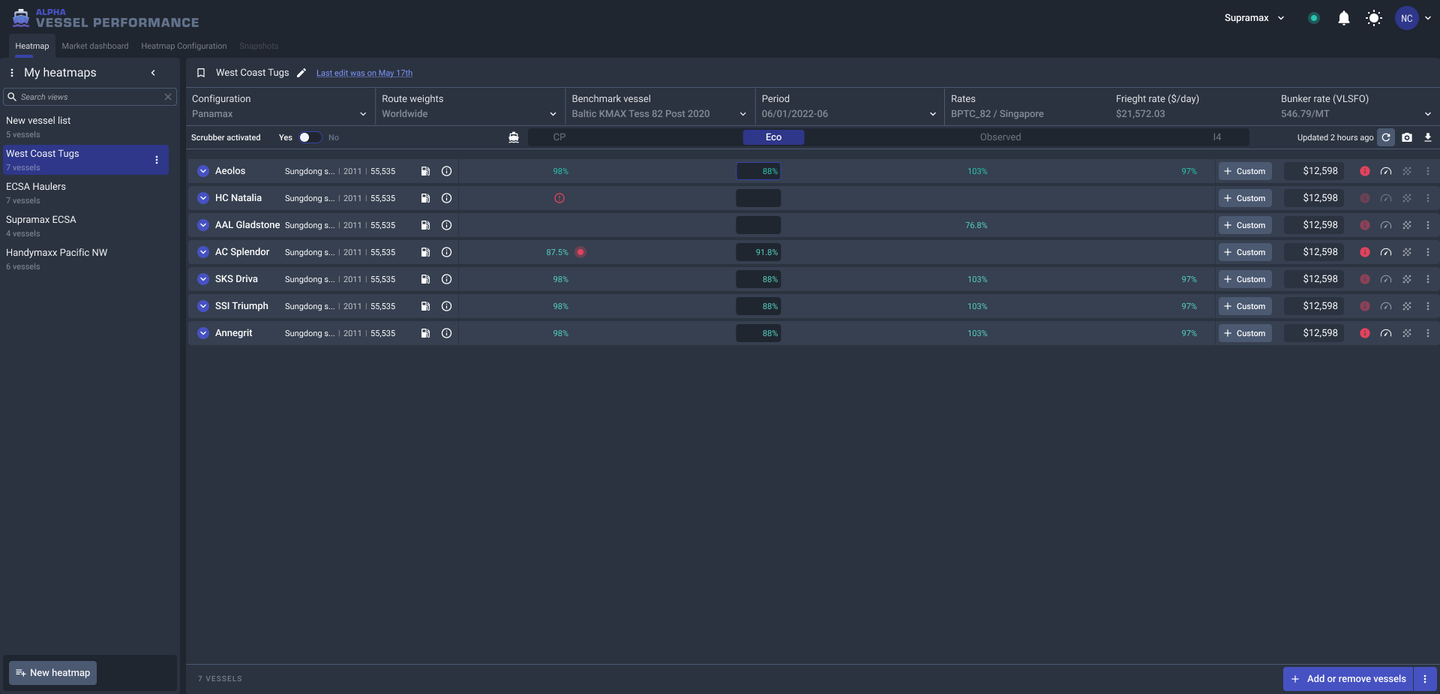Take a snapshot with the camera icon
Viewport: 1440px width, 694px height.
[x=1407, y=137]
